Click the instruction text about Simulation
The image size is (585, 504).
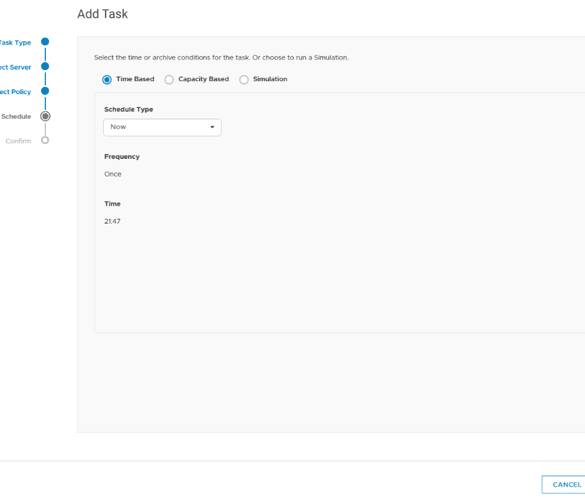click(221, 57)
